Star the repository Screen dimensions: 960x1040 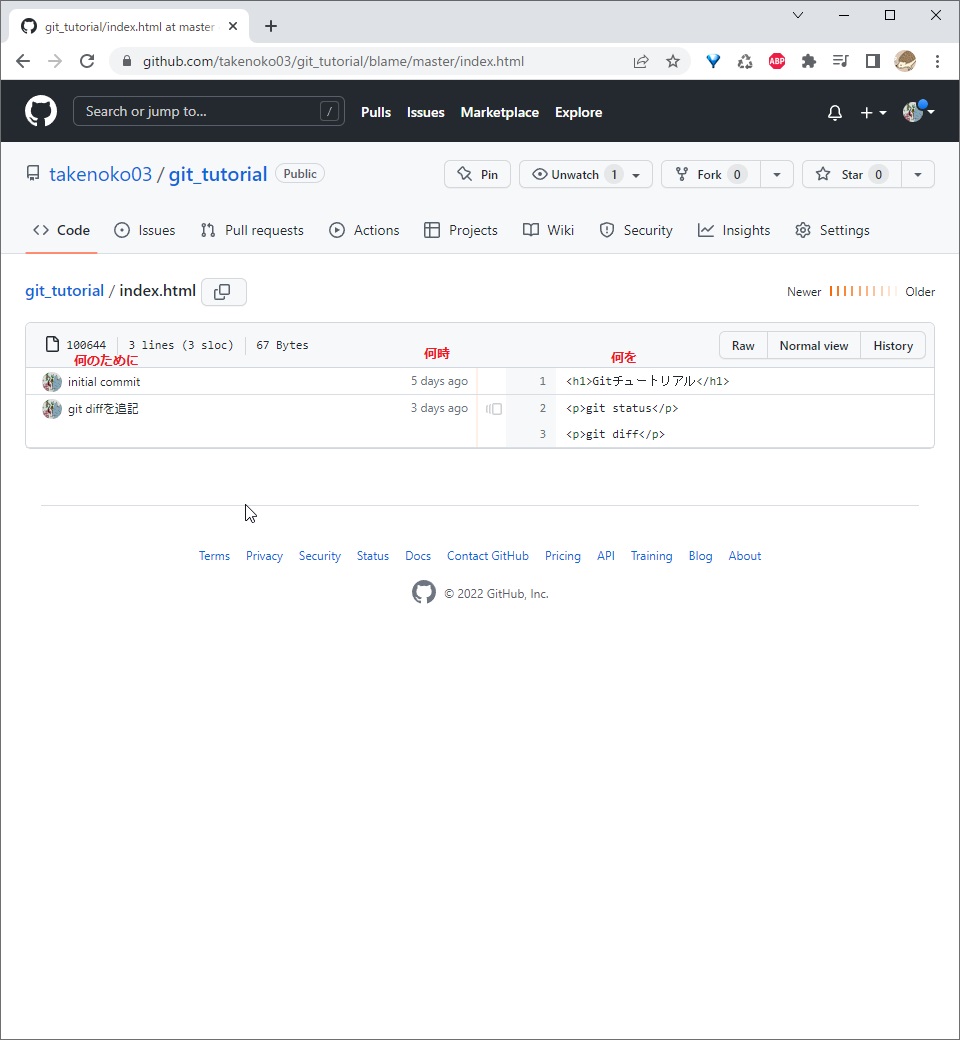click(x=852, y=174)
